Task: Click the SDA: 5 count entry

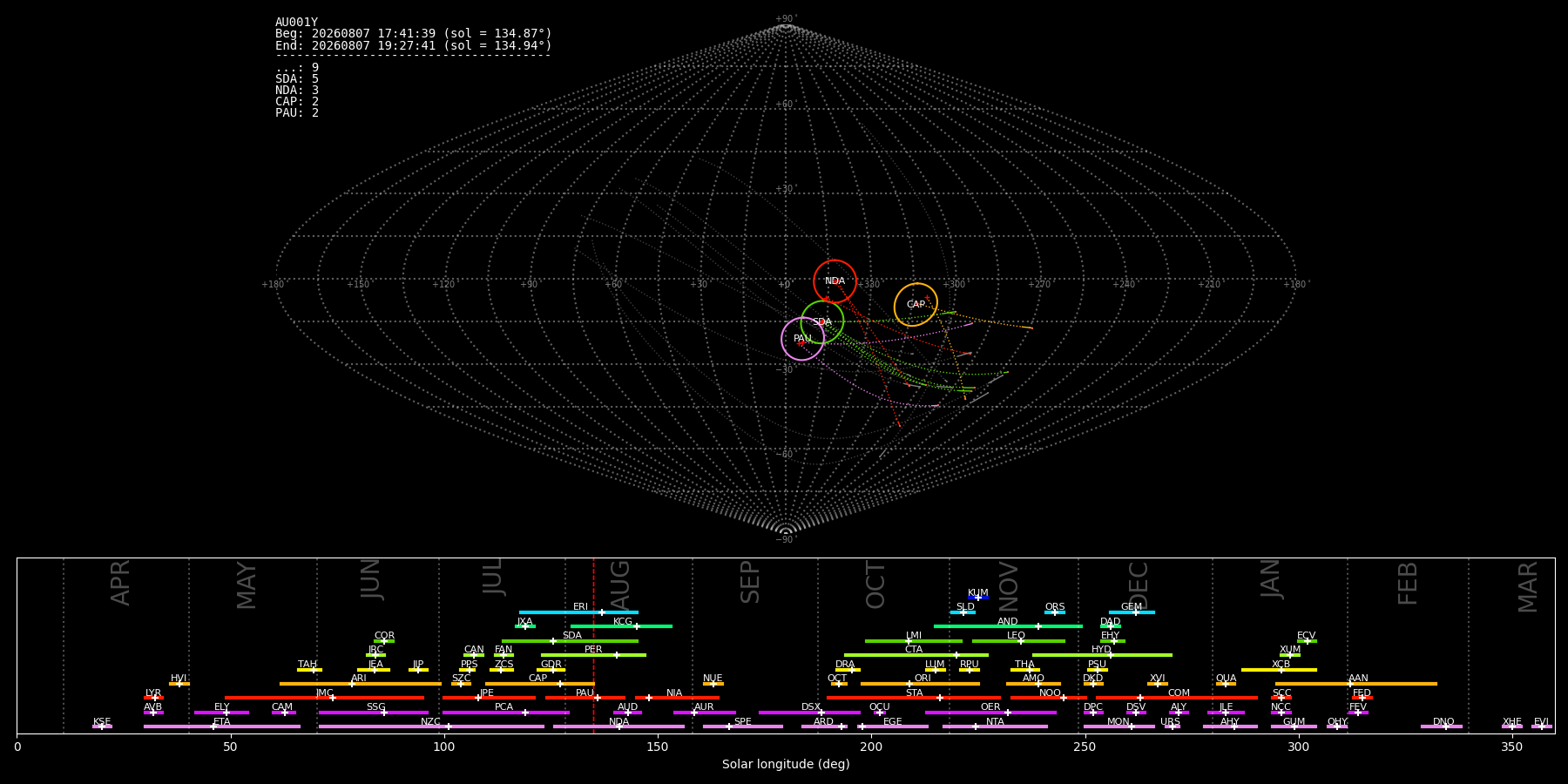Action: tap(297, 79)
